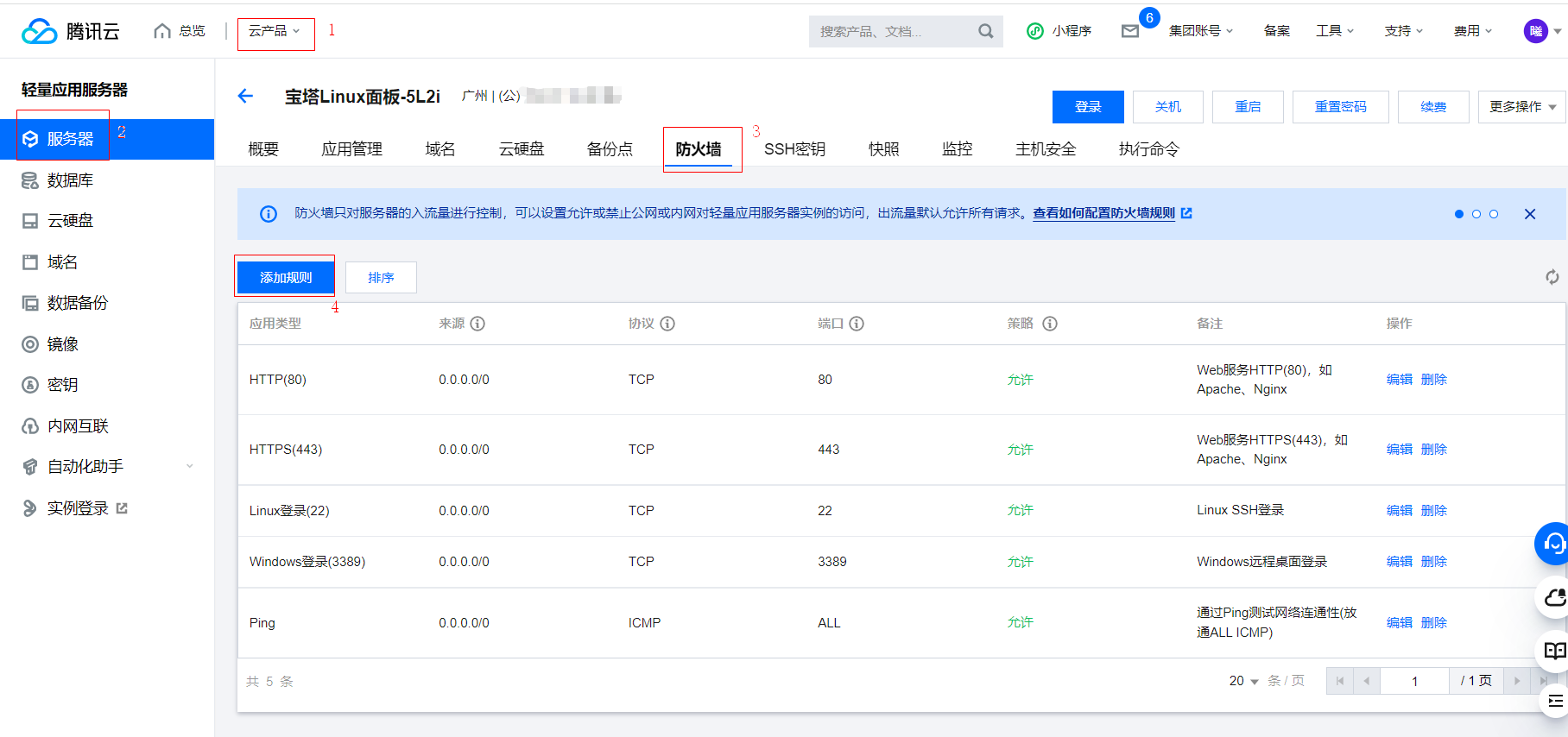Click the info icon next to 策略
This screenshot has width=1568, height=737.
(1050, 324)
